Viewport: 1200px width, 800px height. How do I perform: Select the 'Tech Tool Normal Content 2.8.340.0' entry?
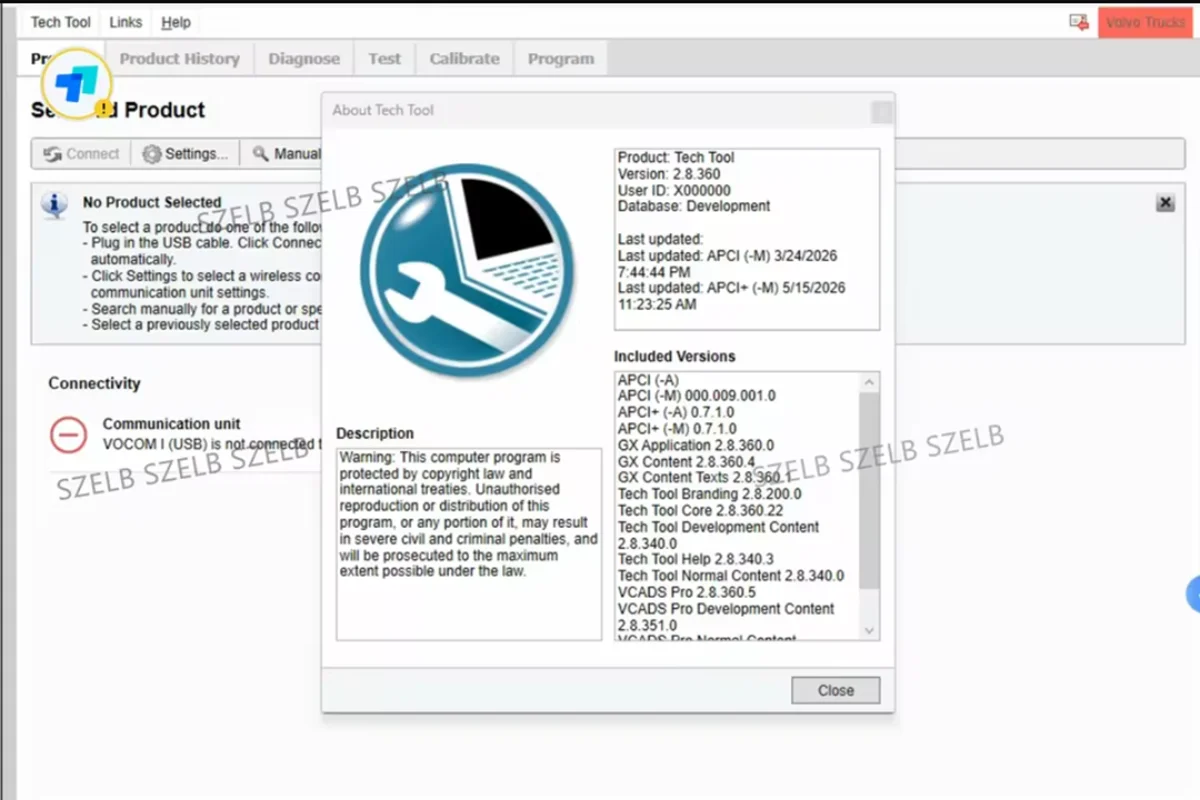pos(731,576)
